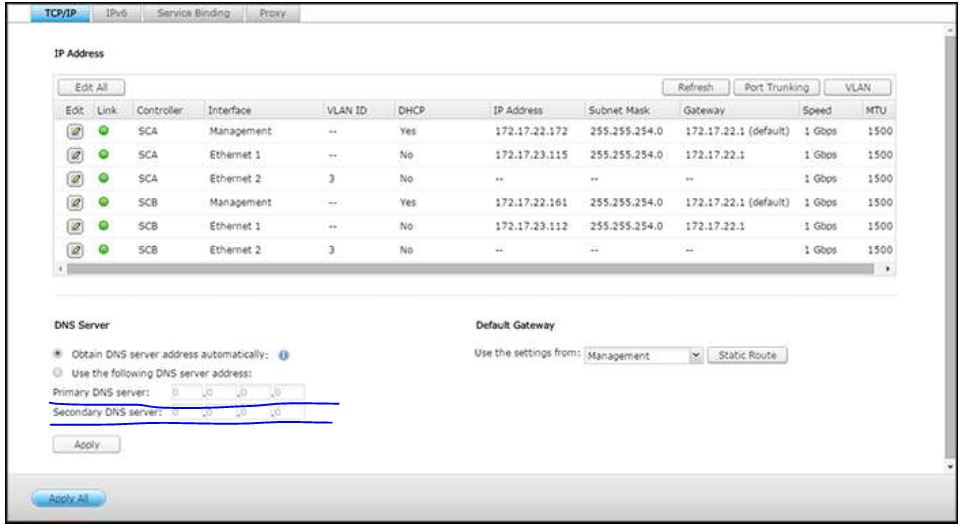Viewport: 968px width, 529px height.
Task: Go to the Proxy tab
Action: 273,12
